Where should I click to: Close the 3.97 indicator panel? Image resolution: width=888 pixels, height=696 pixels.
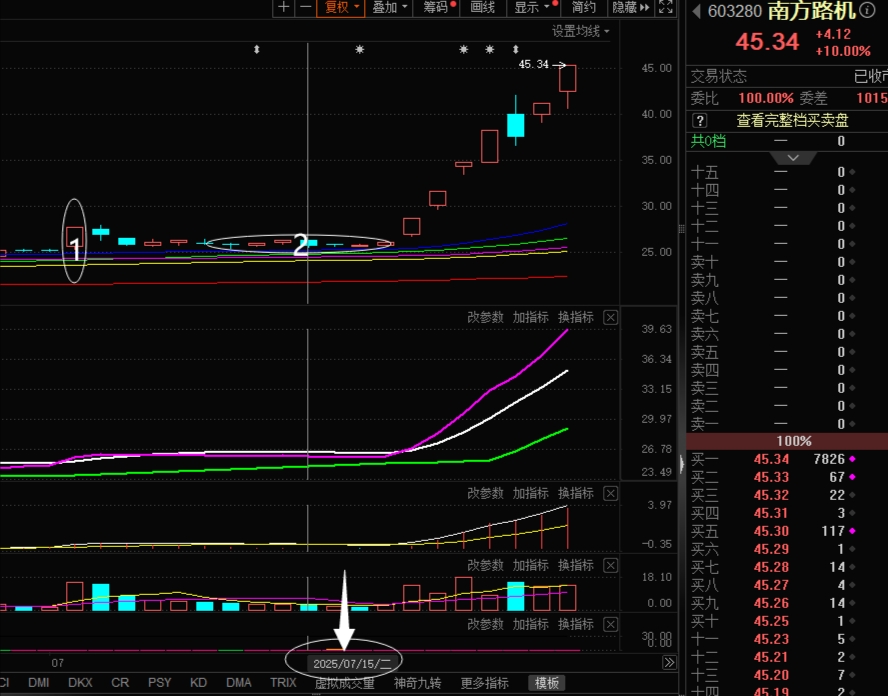point(610,494)
